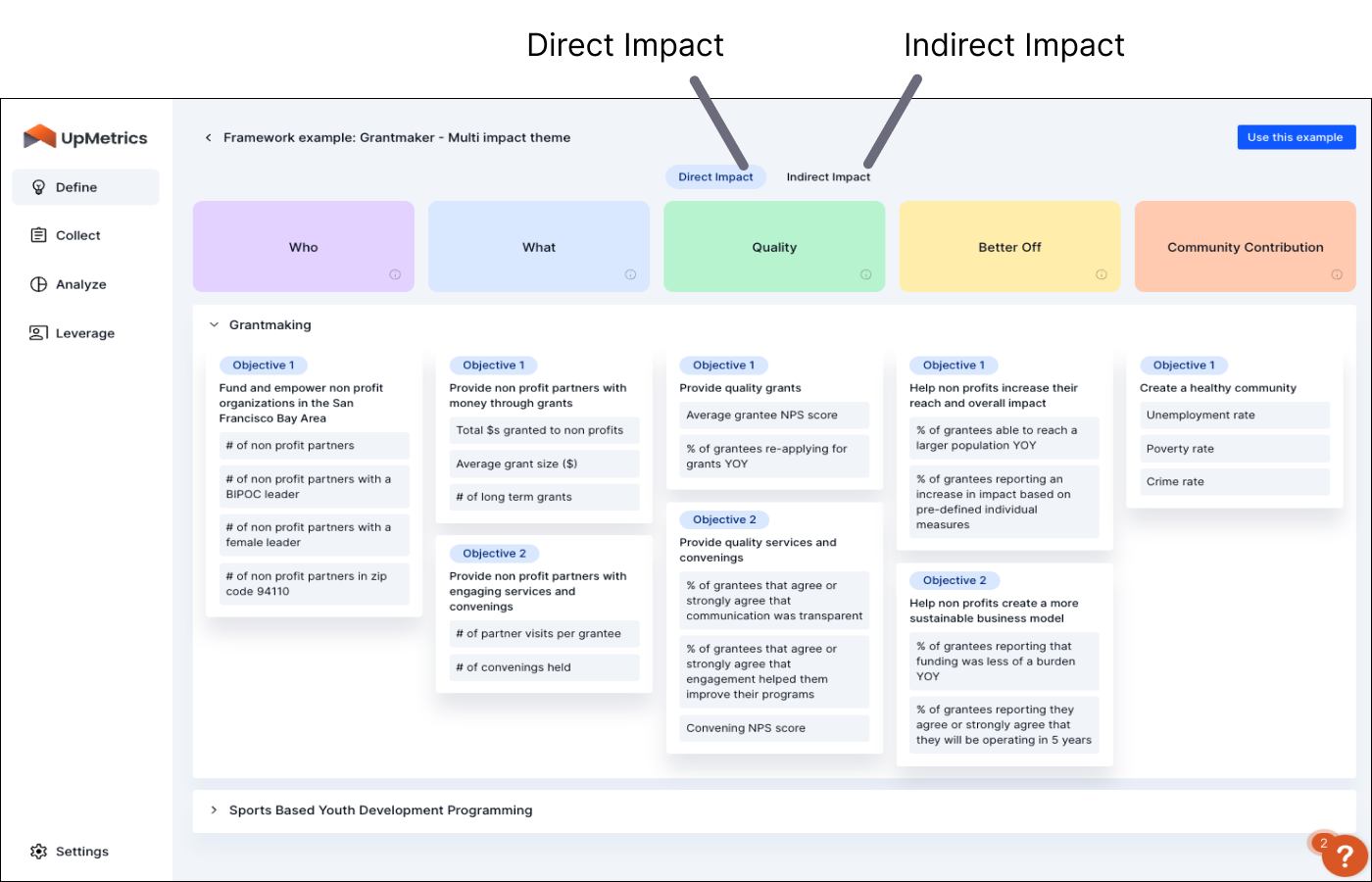The height and width of the screenshot is (882, 1372).
Task: Click the Objective 2 badge under Quality
Action: point(723,519)
